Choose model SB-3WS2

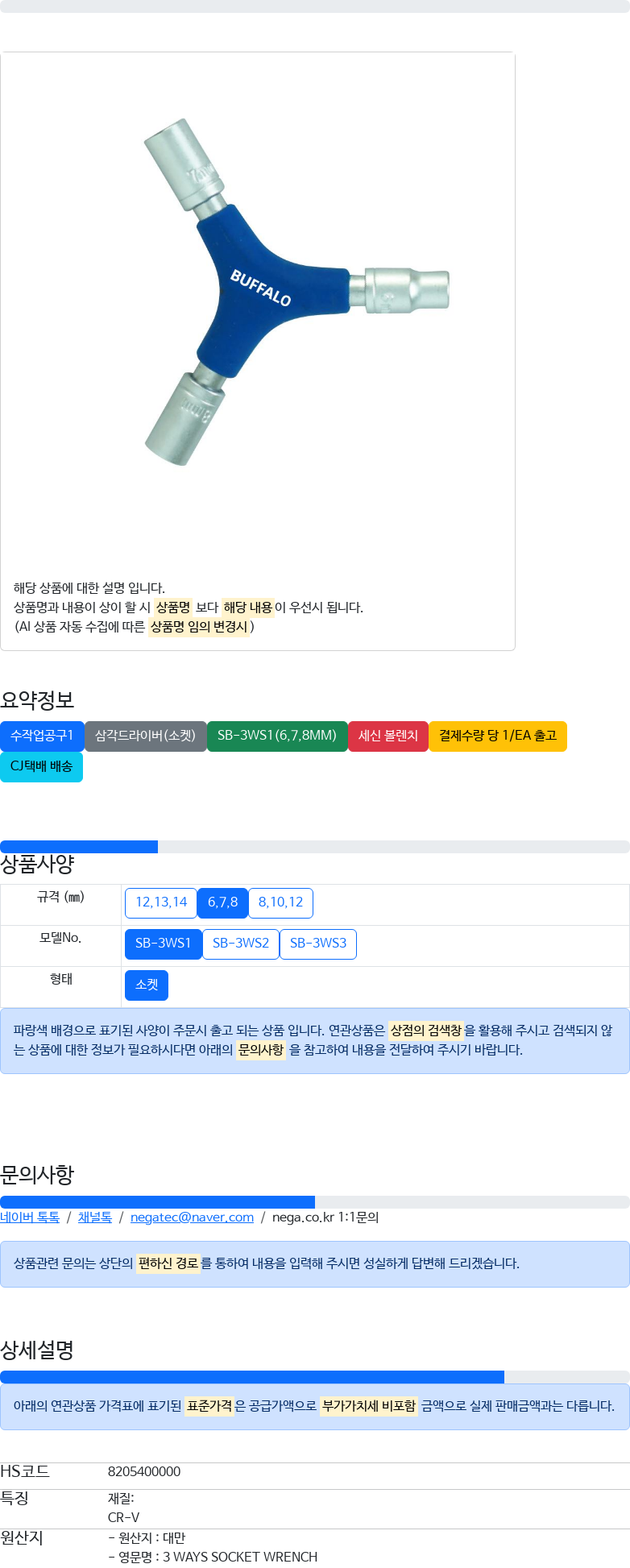240,944
